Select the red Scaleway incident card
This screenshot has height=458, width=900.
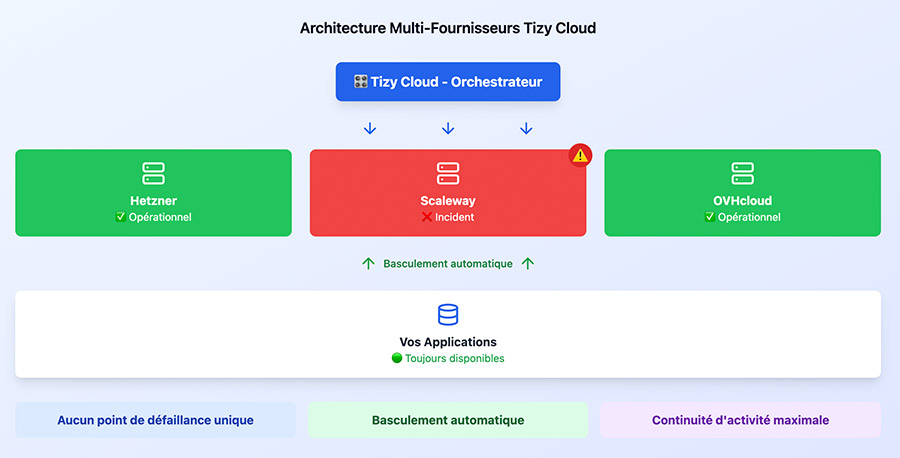(448, 193)
